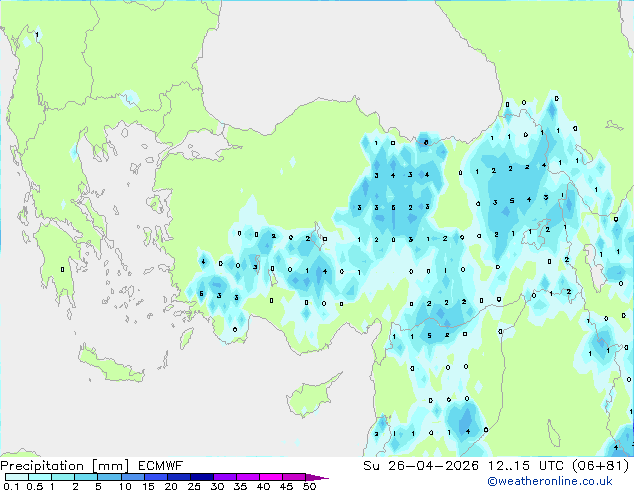Image resolution: width=634 pixels, height=490 pixels.
Task: Click the 35–40 mm legend color swatch
Action: pyautogui.click(x=247, y=477)
